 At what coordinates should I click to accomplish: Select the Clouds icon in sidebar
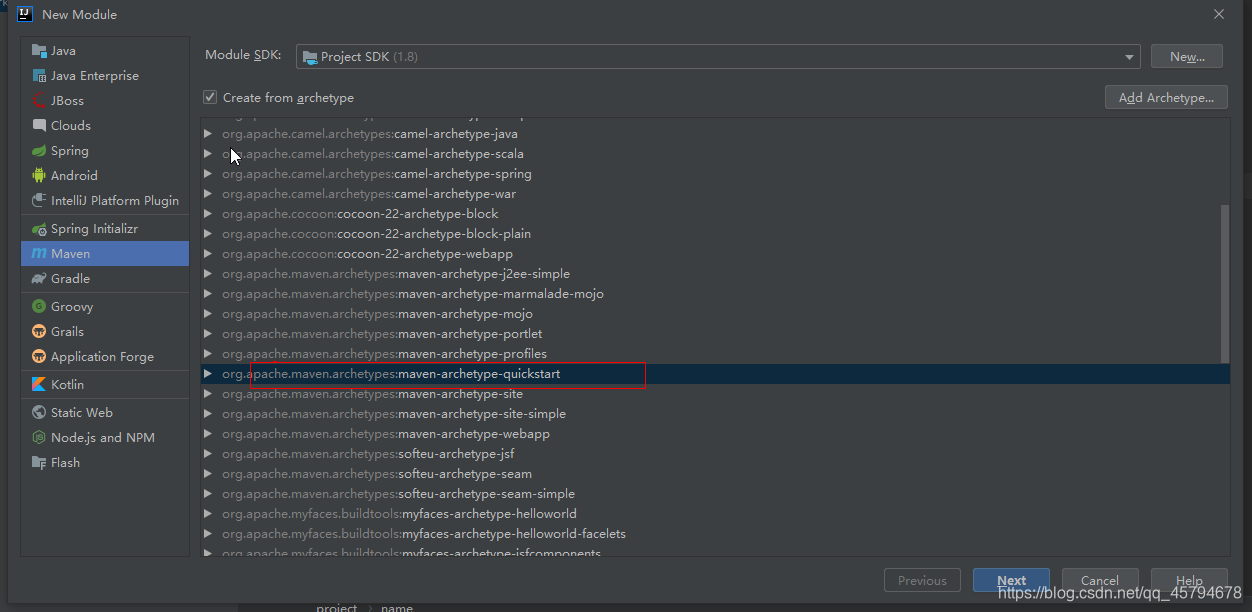point(39,126)
